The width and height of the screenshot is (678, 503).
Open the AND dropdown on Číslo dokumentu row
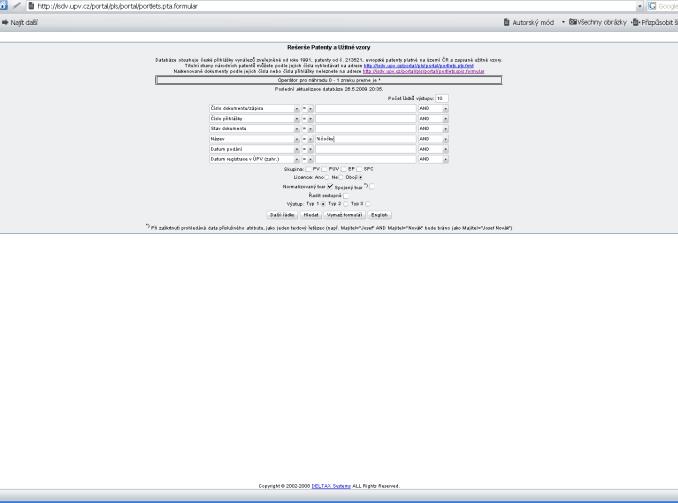point(433,109)
